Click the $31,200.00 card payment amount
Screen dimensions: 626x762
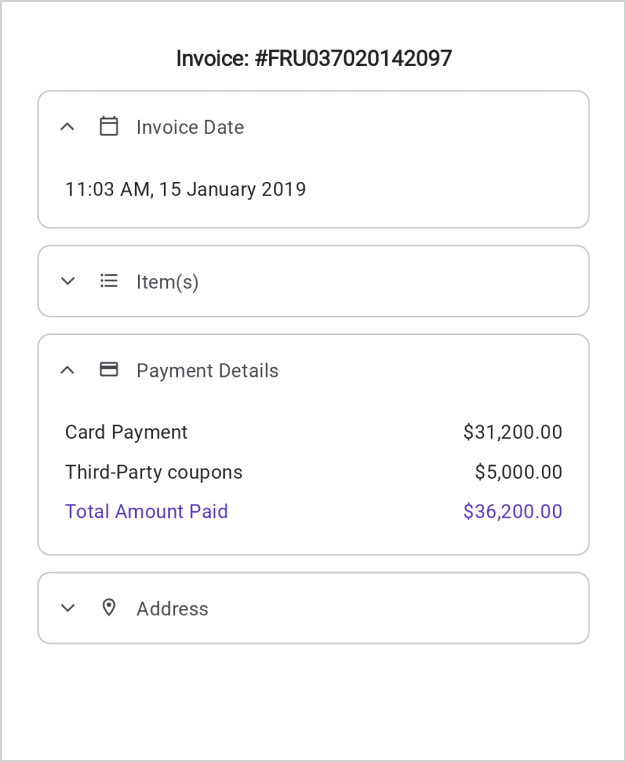point(512,432)
